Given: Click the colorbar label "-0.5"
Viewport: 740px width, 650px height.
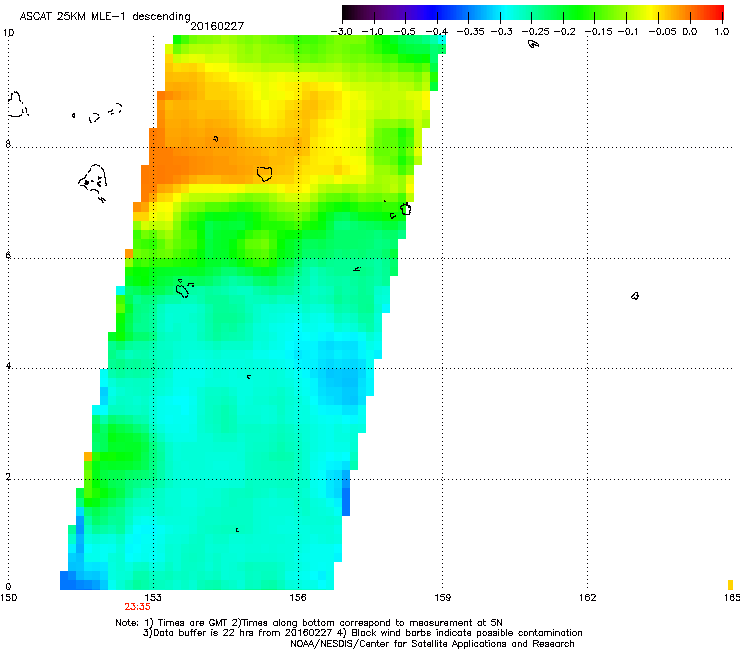Looking at the screenshot, I should coord(405,32).
